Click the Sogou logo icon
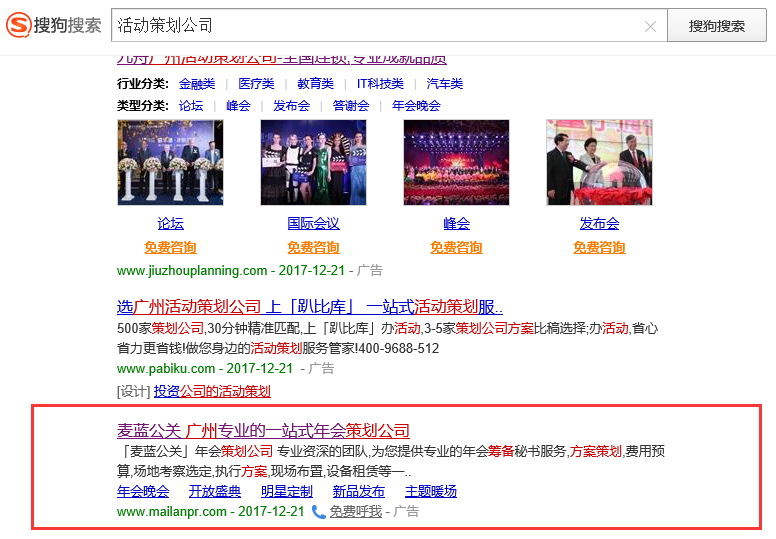The height and width of the screenshot is (539, 776). tap(19, 25)
